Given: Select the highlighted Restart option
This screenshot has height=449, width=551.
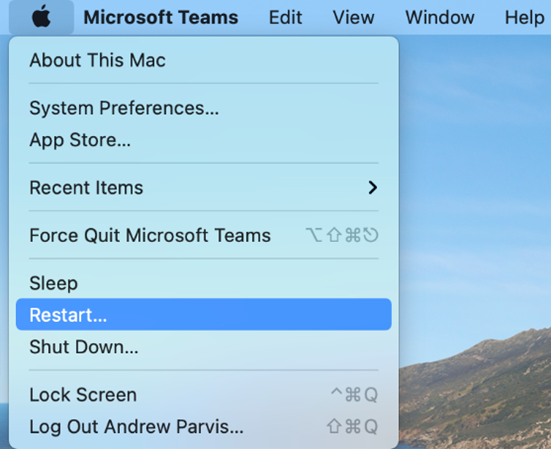Looking at the screenshot, I should (203, 314).
